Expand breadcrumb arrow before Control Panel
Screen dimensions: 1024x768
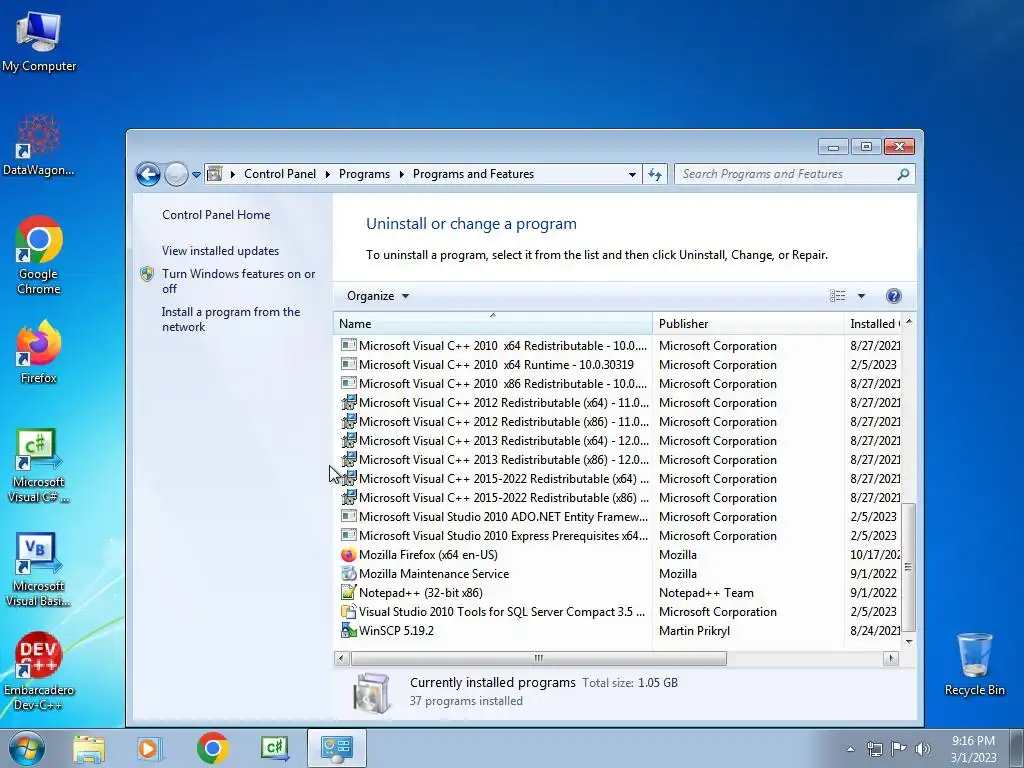coord(232,174)
